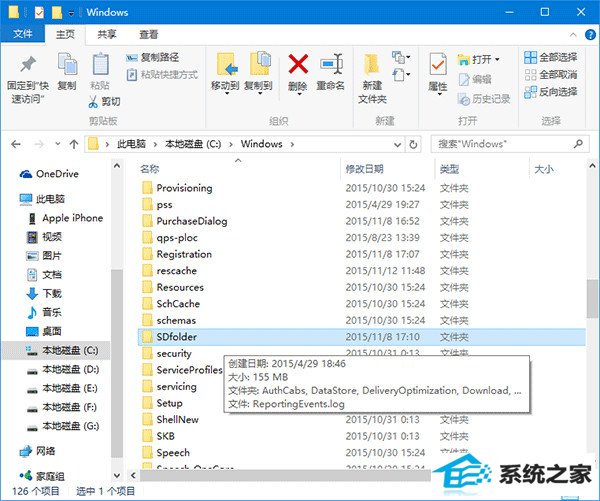This screenshot has height=501, width=600.
Task: Select the SDfolder folder icon
Action: tap(147, 337)
